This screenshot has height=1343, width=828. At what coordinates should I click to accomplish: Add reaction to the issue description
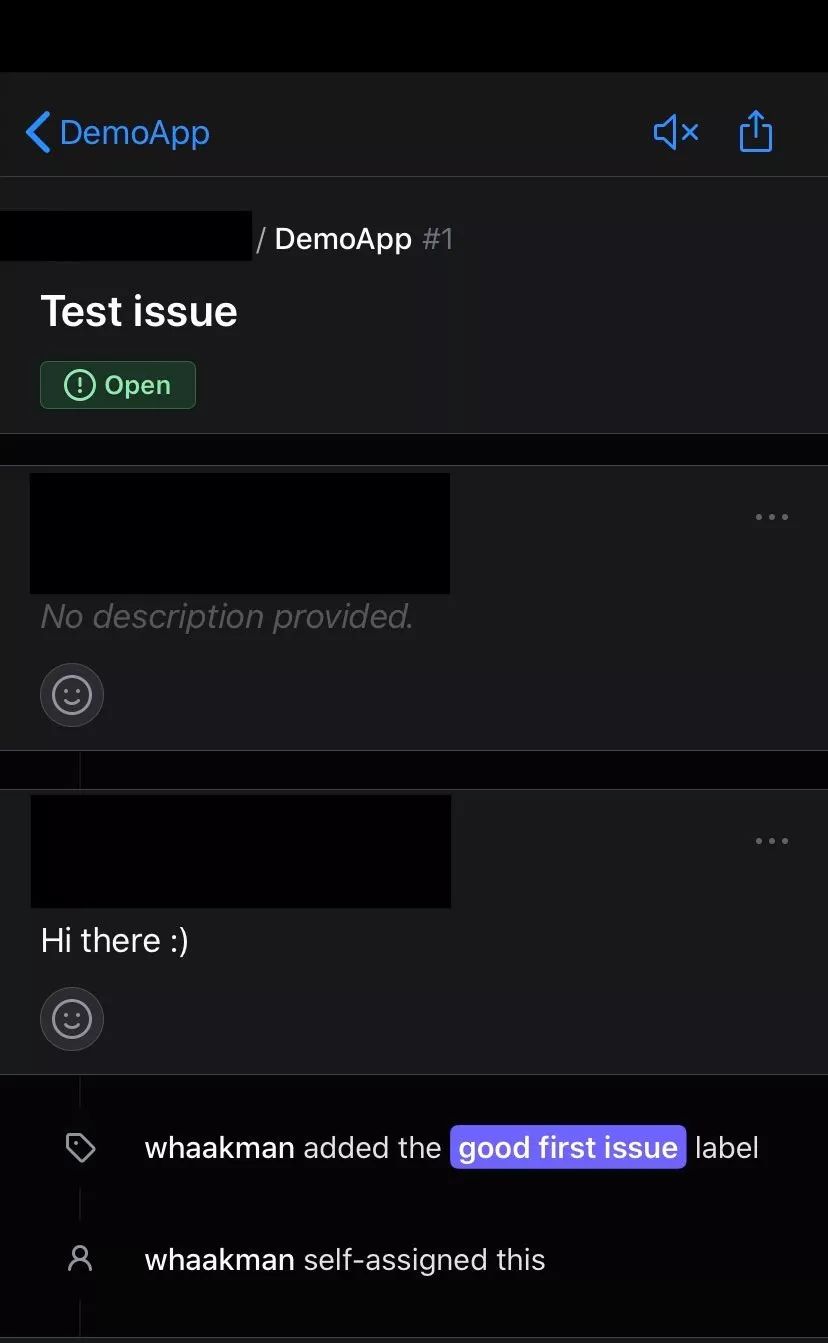(72, 695)
